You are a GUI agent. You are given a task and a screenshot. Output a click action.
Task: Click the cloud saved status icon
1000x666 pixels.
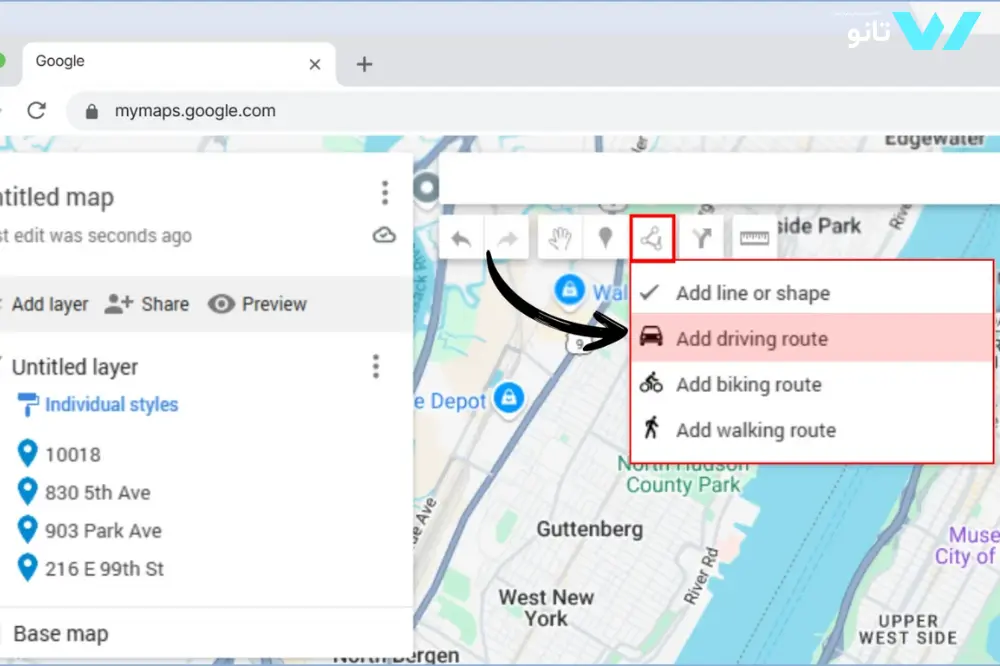(384, 235)
